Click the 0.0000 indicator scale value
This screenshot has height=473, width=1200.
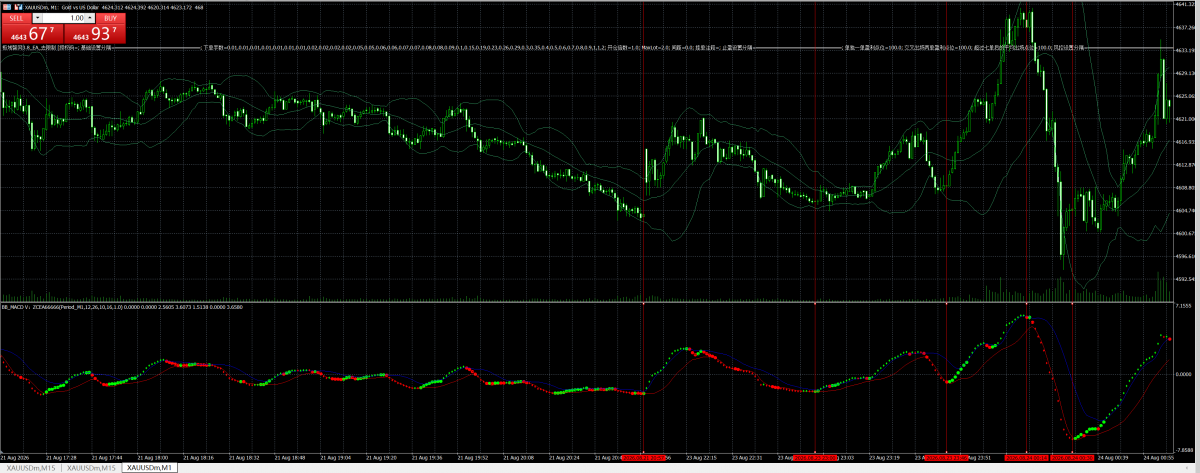pyautogui.click(x=1184, y=374)
